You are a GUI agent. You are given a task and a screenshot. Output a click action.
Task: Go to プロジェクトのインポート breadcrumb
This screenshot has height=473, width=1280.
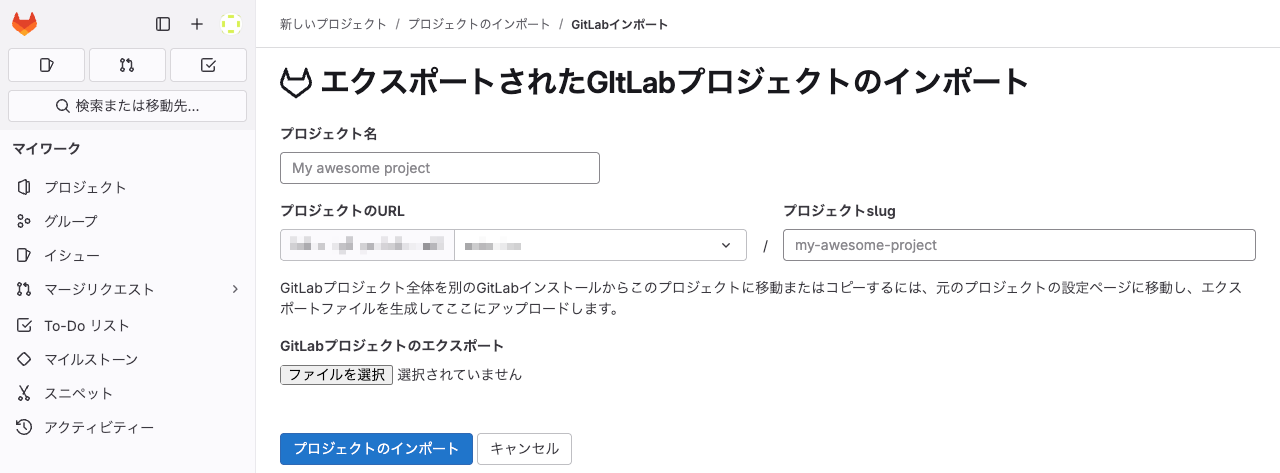479,24
